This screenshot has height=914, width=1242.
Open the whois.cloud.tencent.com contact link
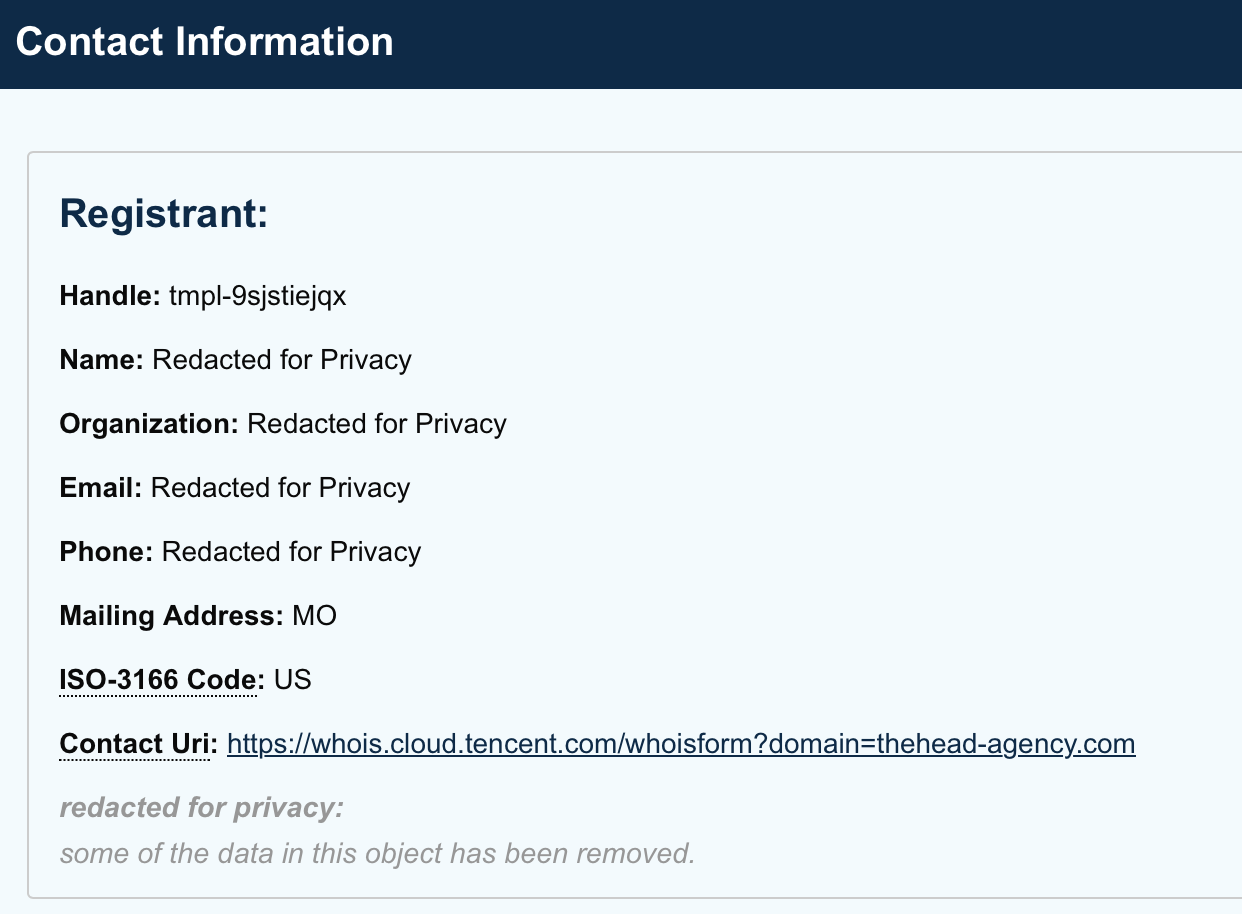click(681, 745)
